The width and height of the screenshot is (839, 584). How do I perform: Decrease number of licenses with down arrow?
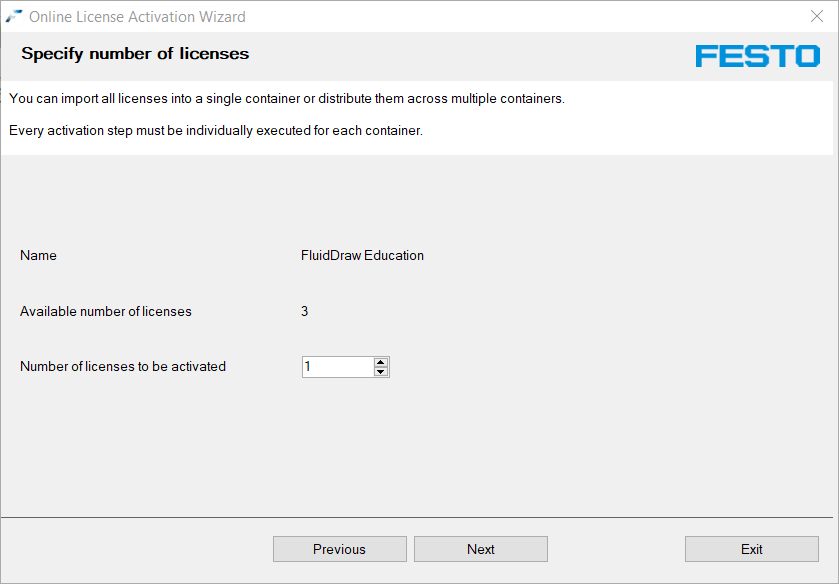pyautogui.click(x=380, y=372)
